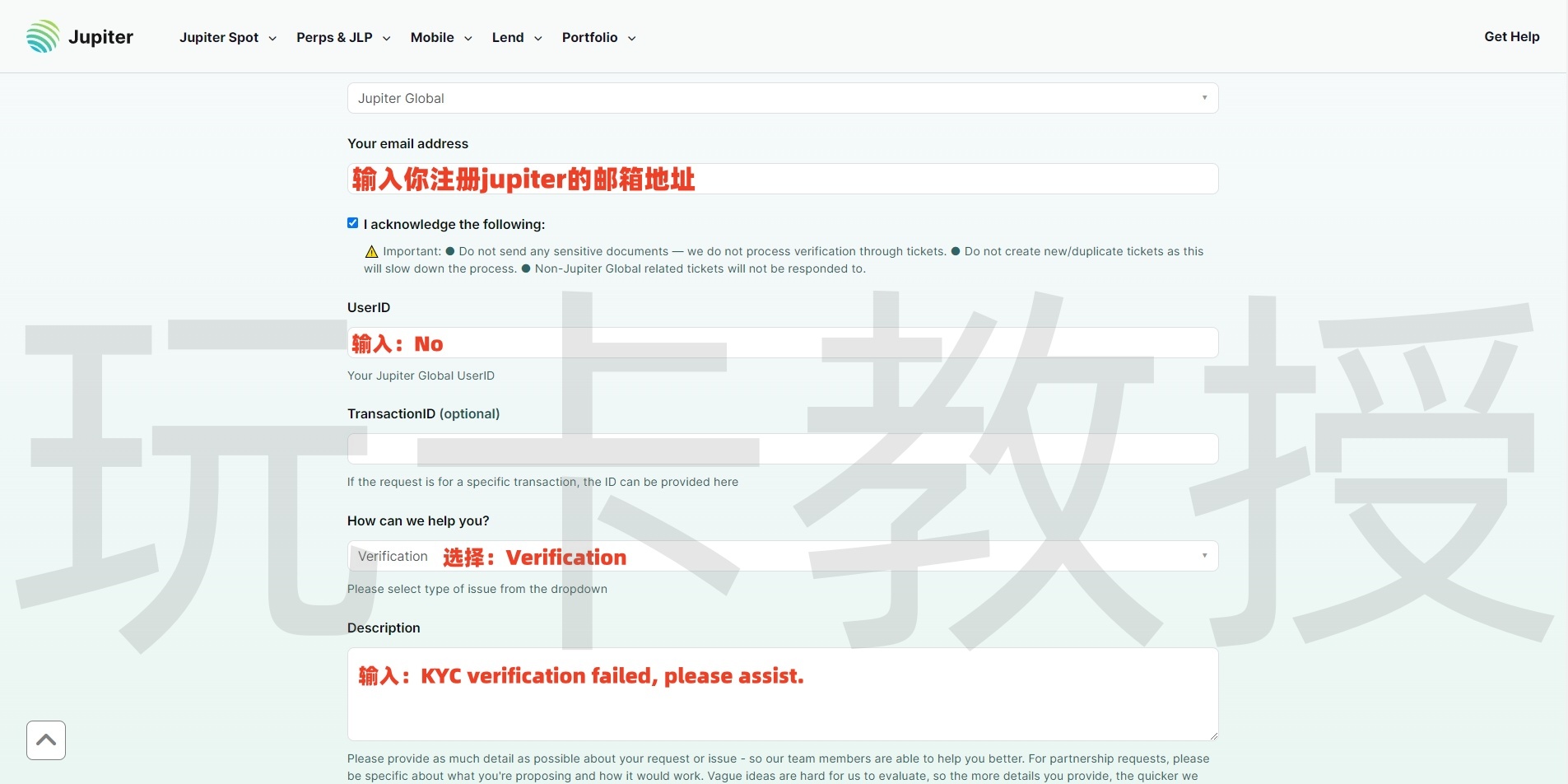The width and height of the screenshot is (1568, 784).
Task: Click the scroll-to-top arrow button
Action: pyautogui.click(x=46, y=740)
